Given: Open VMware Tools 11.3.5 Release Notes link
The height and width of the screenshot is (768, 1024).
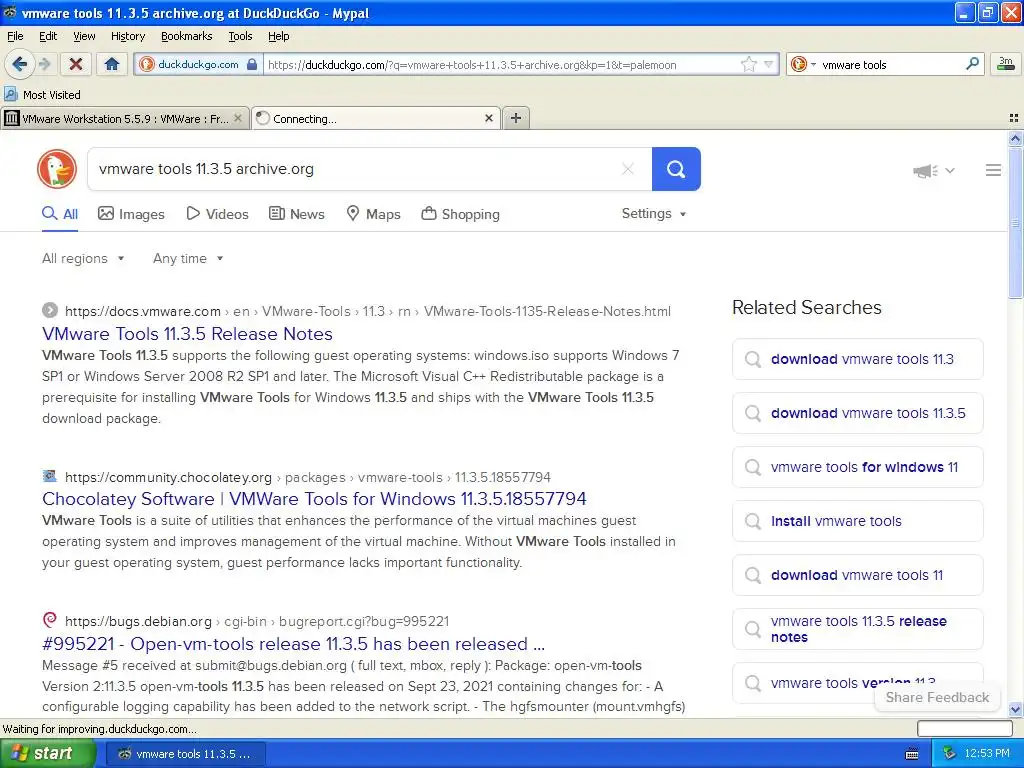Looking at the screenshot, I should [x=187, y=334].
